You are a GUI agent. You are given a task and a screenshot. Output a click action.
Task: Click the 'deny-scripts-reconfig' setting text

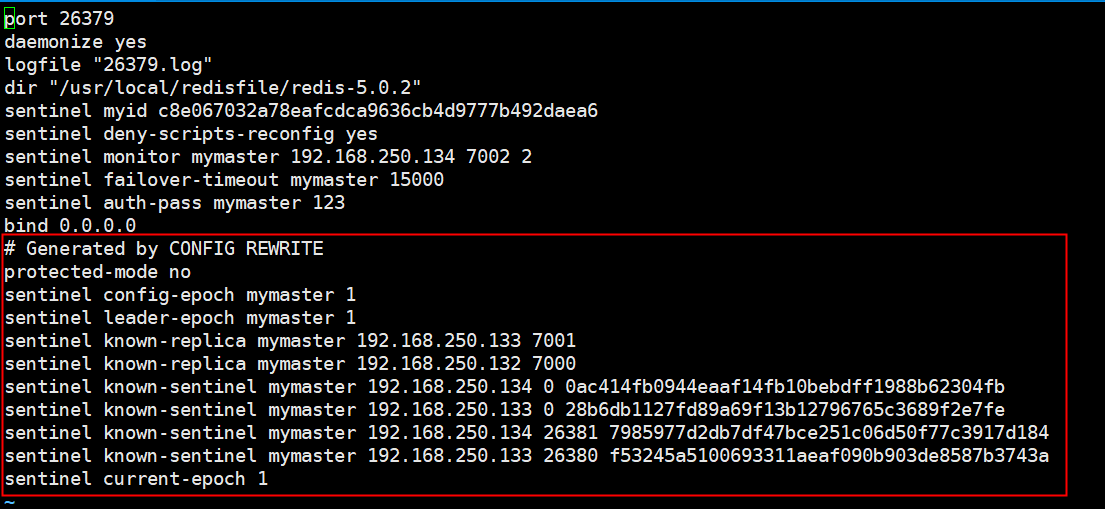tap(218, 134)
